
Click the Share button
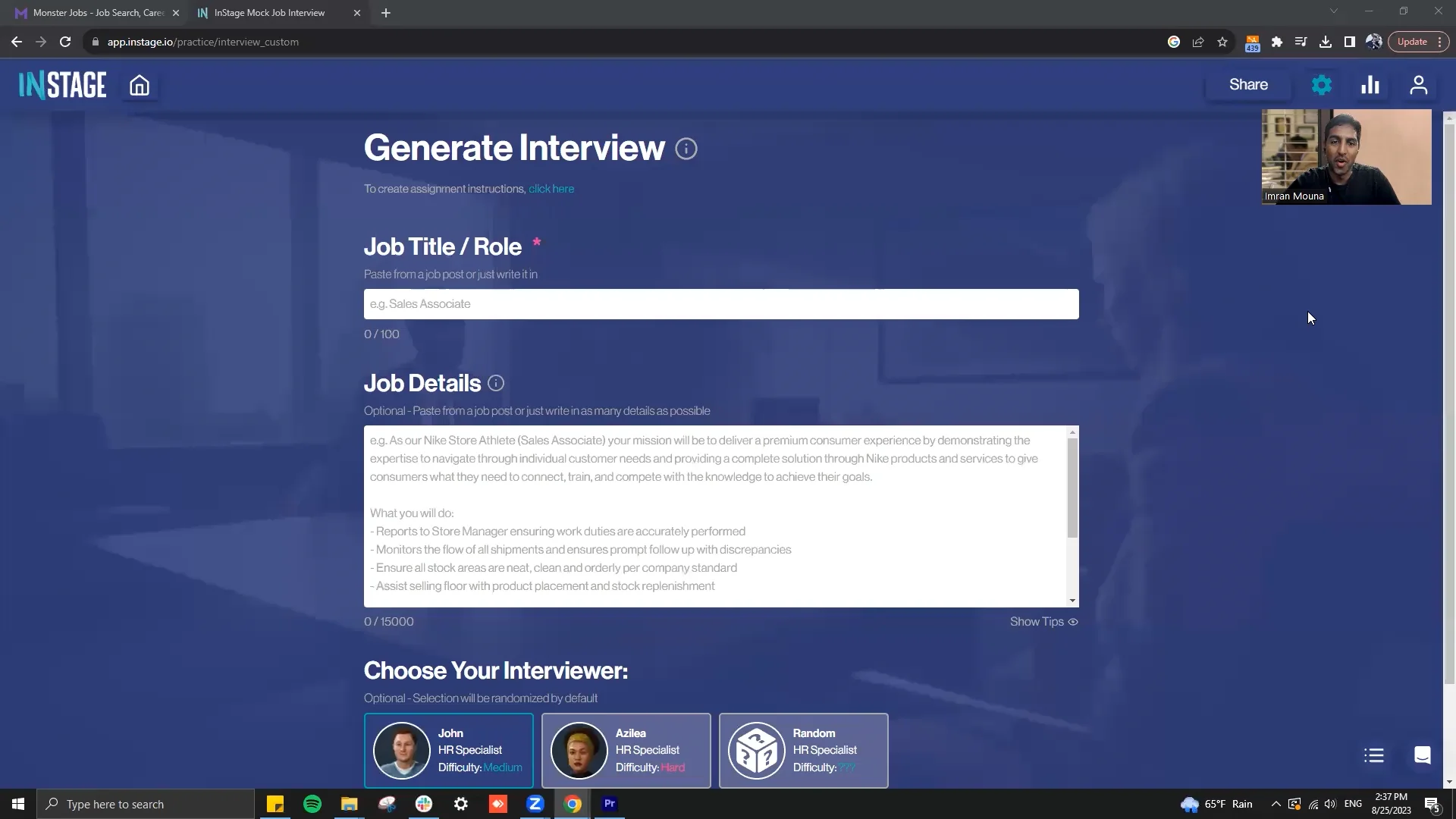coord(1247,84)
